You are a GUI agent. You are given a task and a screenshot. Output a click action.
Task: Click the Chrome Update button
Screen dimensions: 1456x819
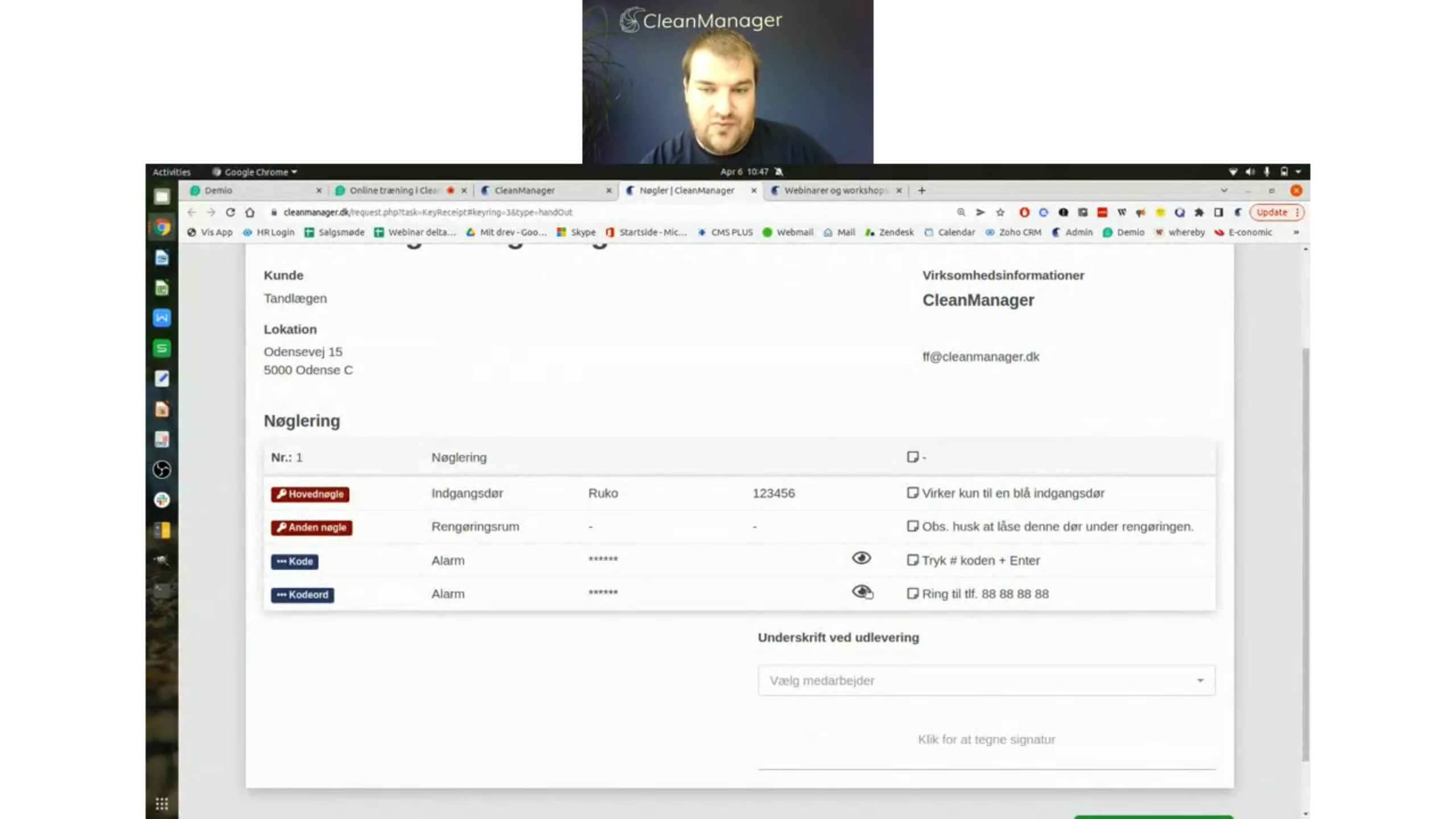click(x=1271, y=212)
